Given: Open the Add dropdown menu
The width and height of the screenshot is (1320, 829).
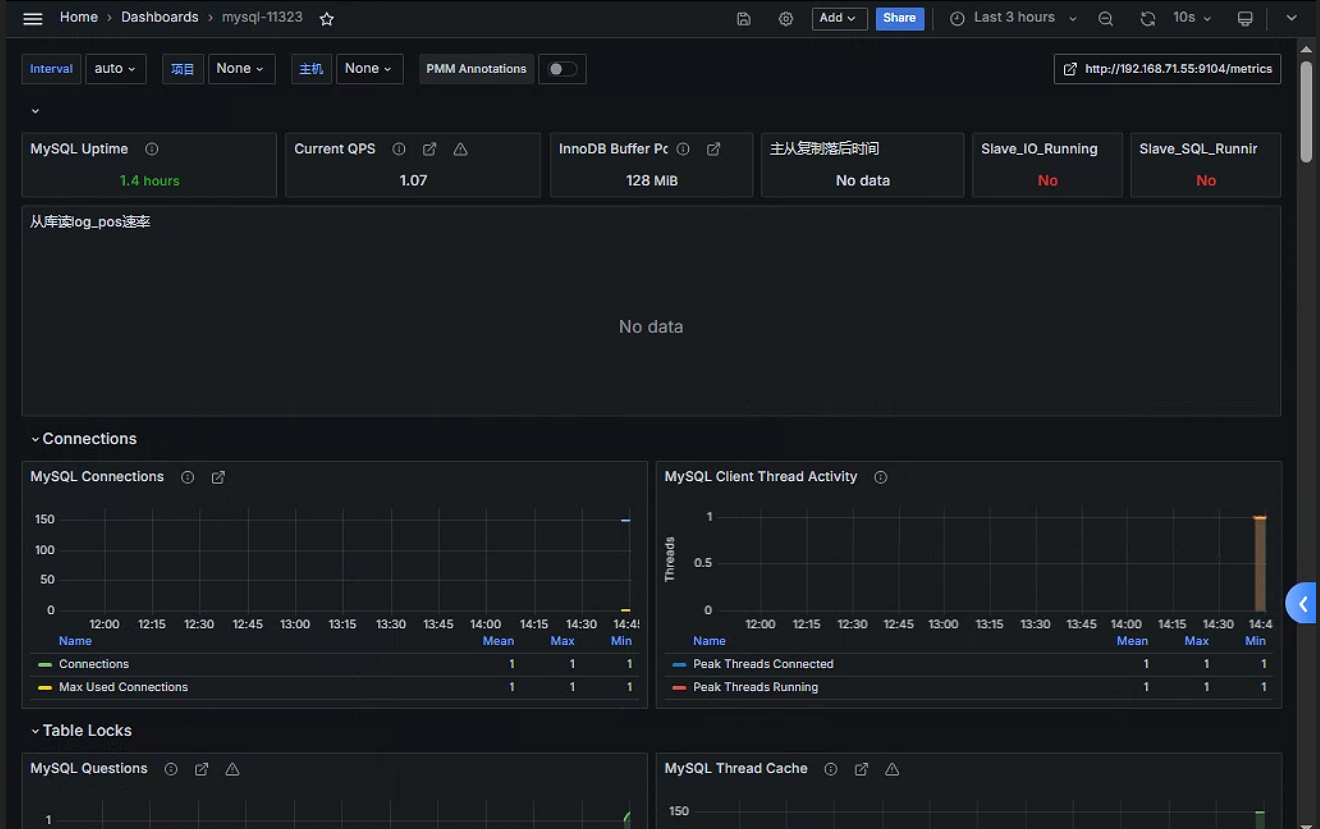Looking at the screenshot, I should [x=839, y=18].
